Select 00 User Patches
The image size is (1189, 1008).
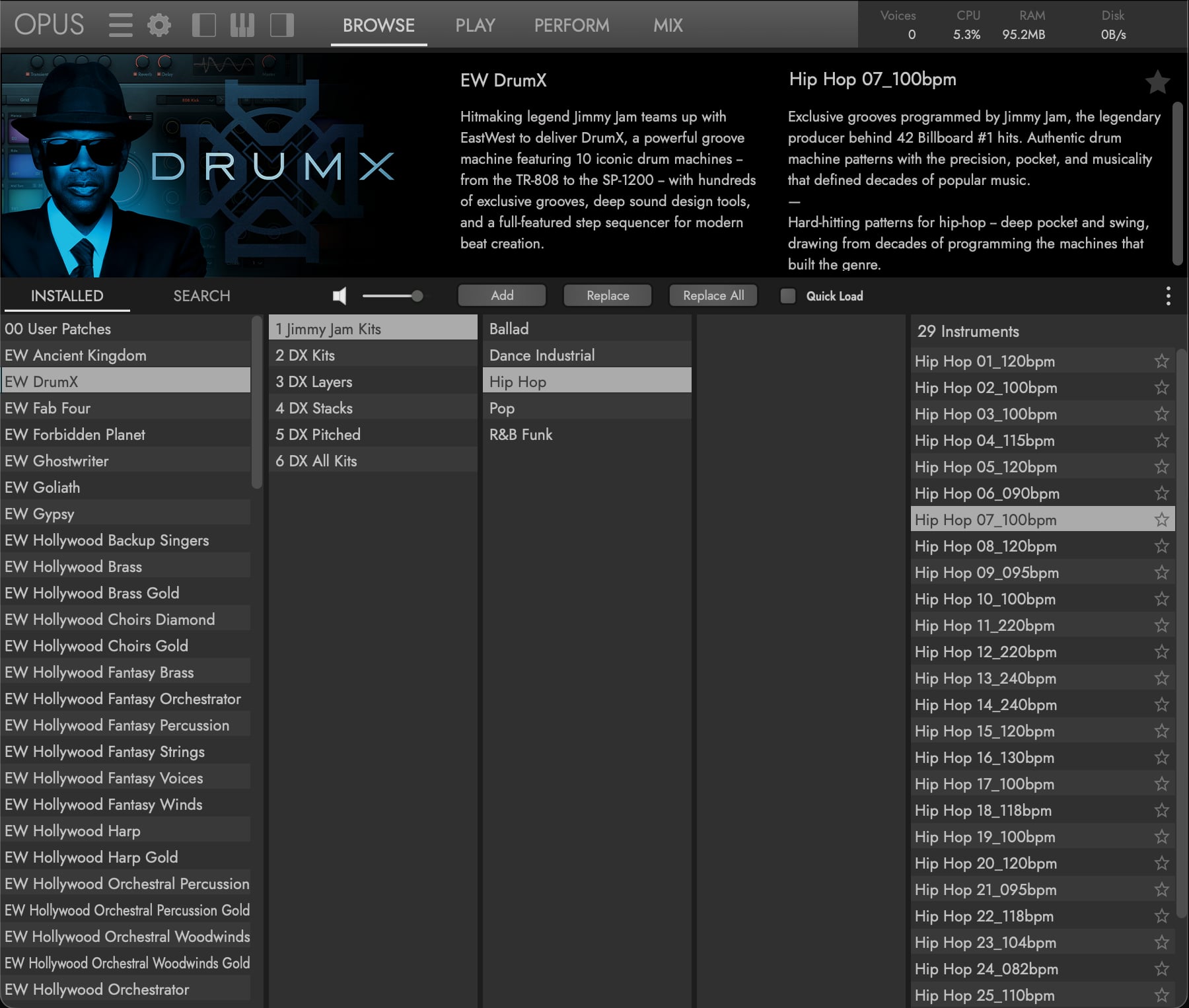(x=126, y=329)
